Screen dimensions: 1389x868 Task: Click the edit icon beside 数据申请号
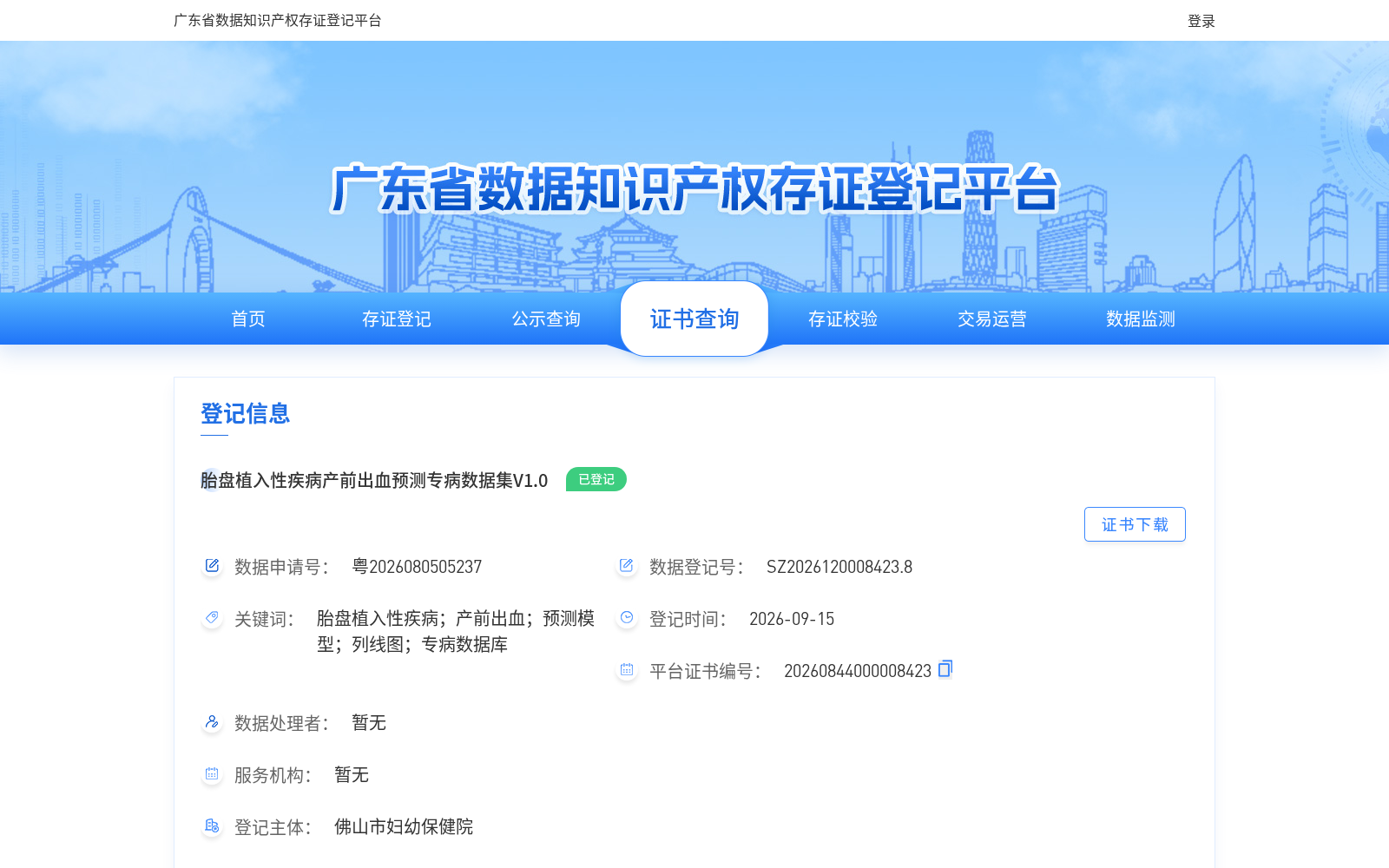(212, 566)
